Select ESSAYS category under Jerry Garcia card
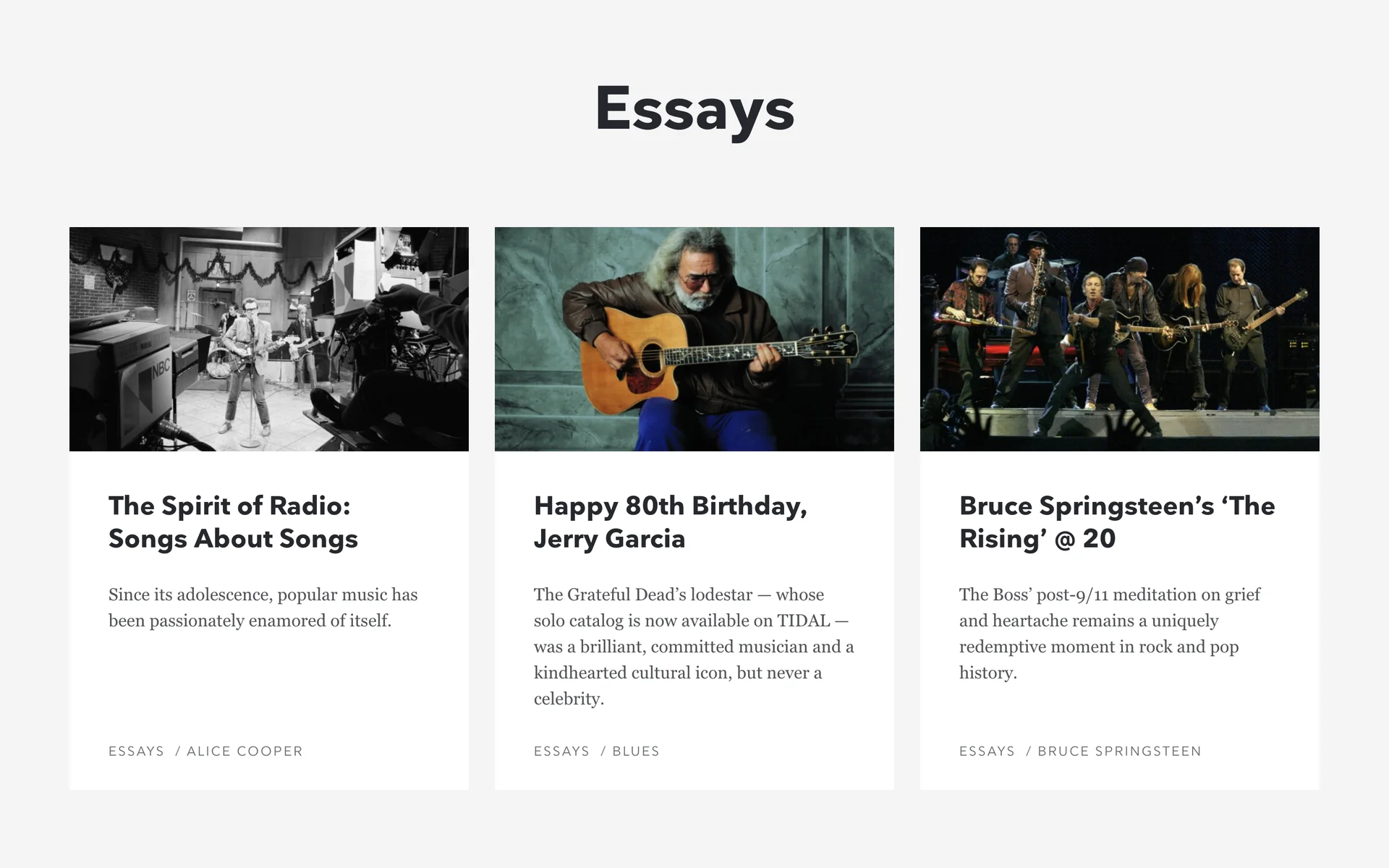This screenshot has width=1389, height=868. tap(561, 751)
